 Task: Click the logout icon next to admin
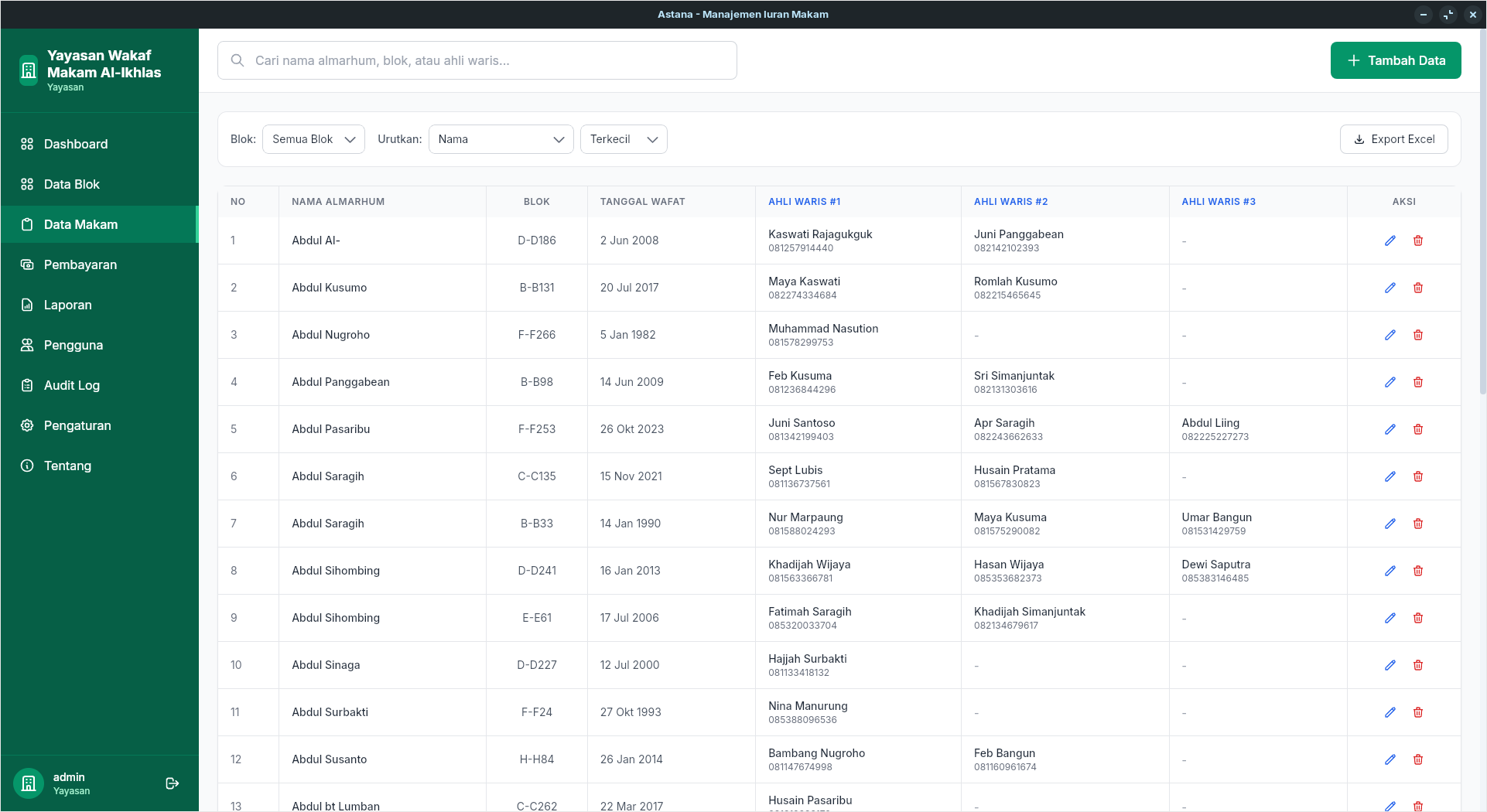click(x=173, y=783)
